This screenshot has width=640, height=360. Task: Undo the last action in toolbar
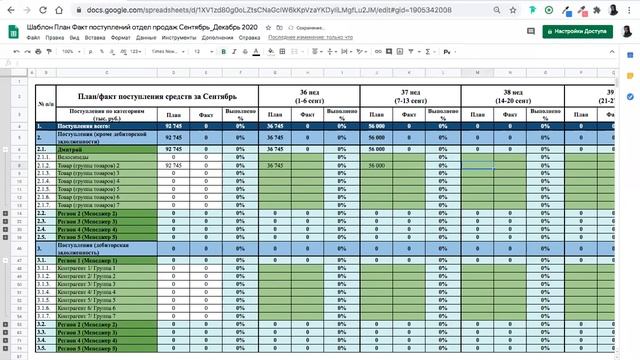coord(16,52)
